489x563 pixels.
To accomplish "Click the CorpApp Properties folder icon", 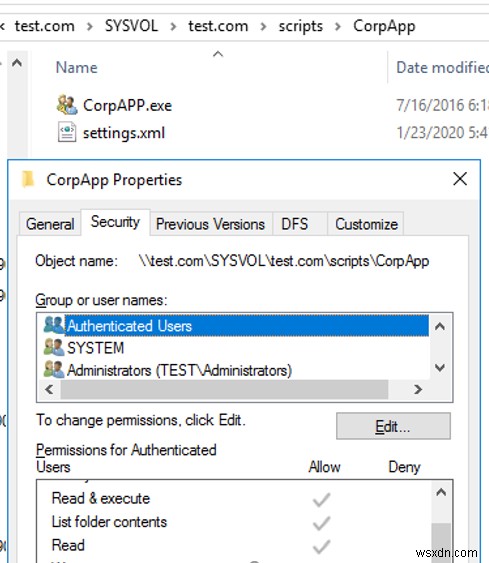I will [x=28, y=179].
